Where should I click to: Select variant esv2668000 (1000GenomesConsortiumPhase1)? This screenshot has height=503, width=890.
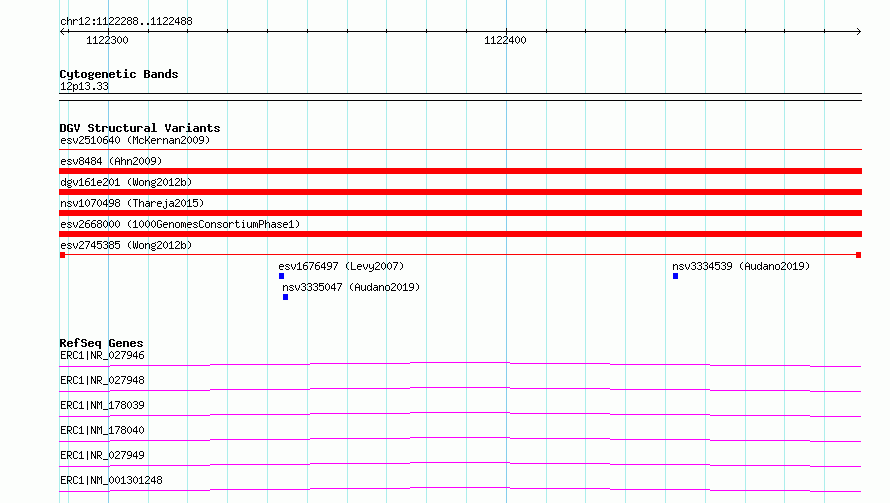pyautogui.click(x=180, y=224)
